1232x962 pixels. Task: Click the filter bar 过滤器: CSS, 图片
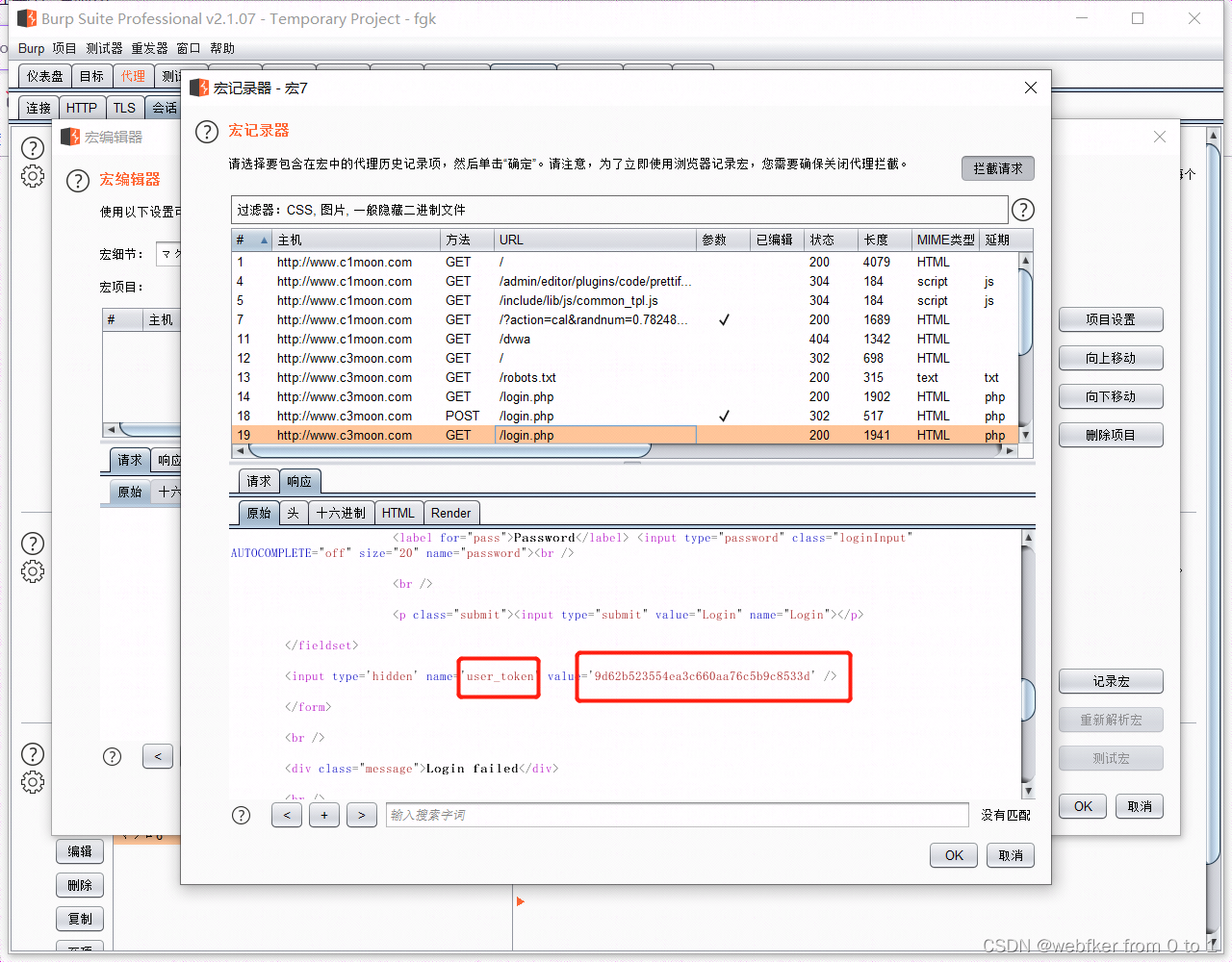(x=620, y=210)
